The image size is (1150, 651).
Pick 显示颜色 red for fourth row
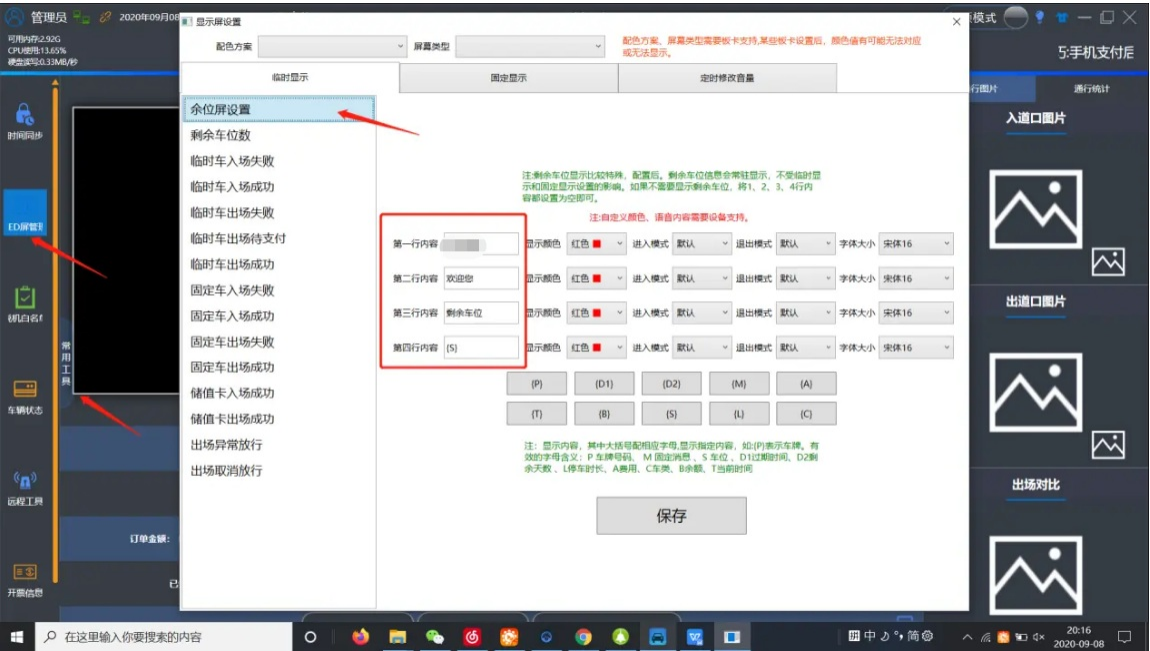(596, 347)
